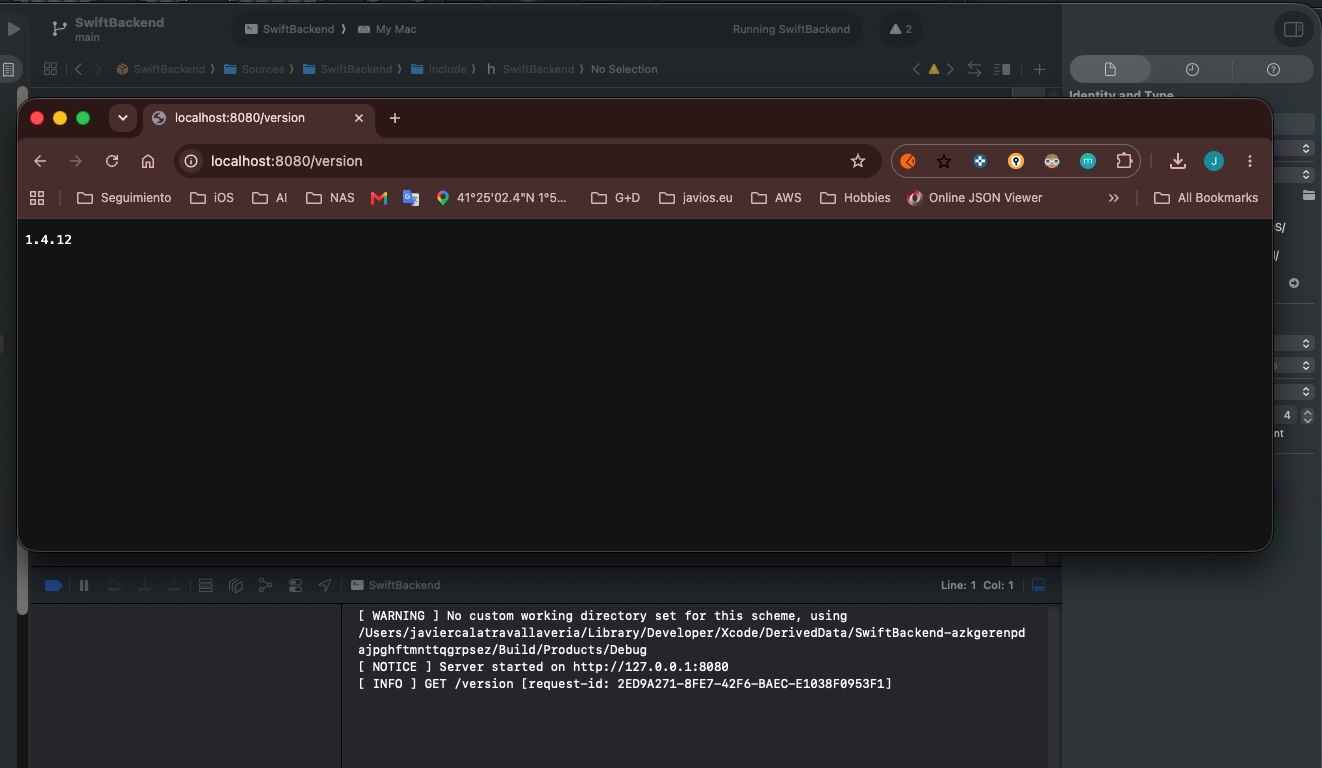Click No Selection in Xcode jump bar
The height and width of the screenshot is (768, 1322).
624,69
